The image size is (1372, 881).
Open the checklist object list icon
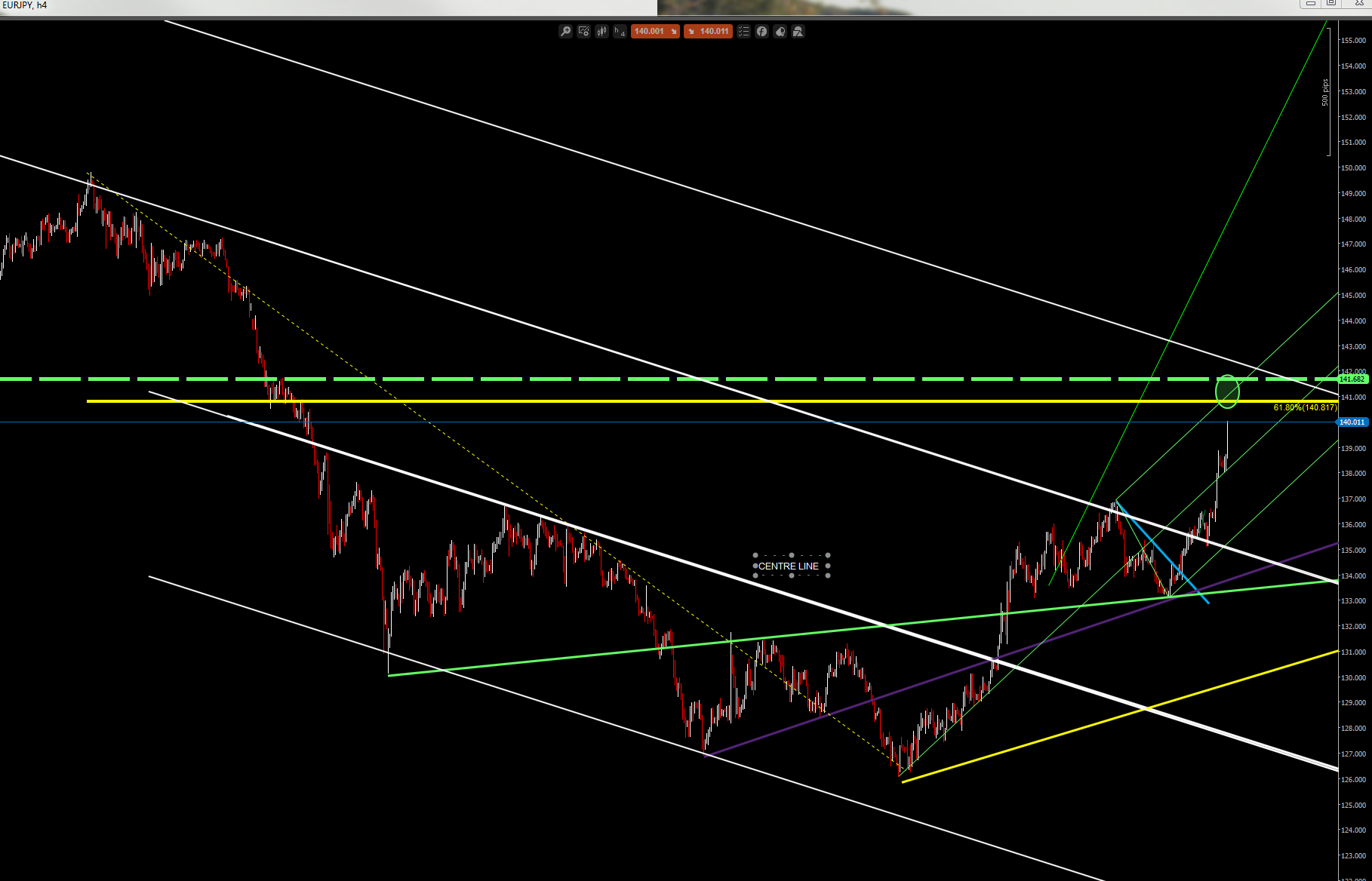[743, 32]
